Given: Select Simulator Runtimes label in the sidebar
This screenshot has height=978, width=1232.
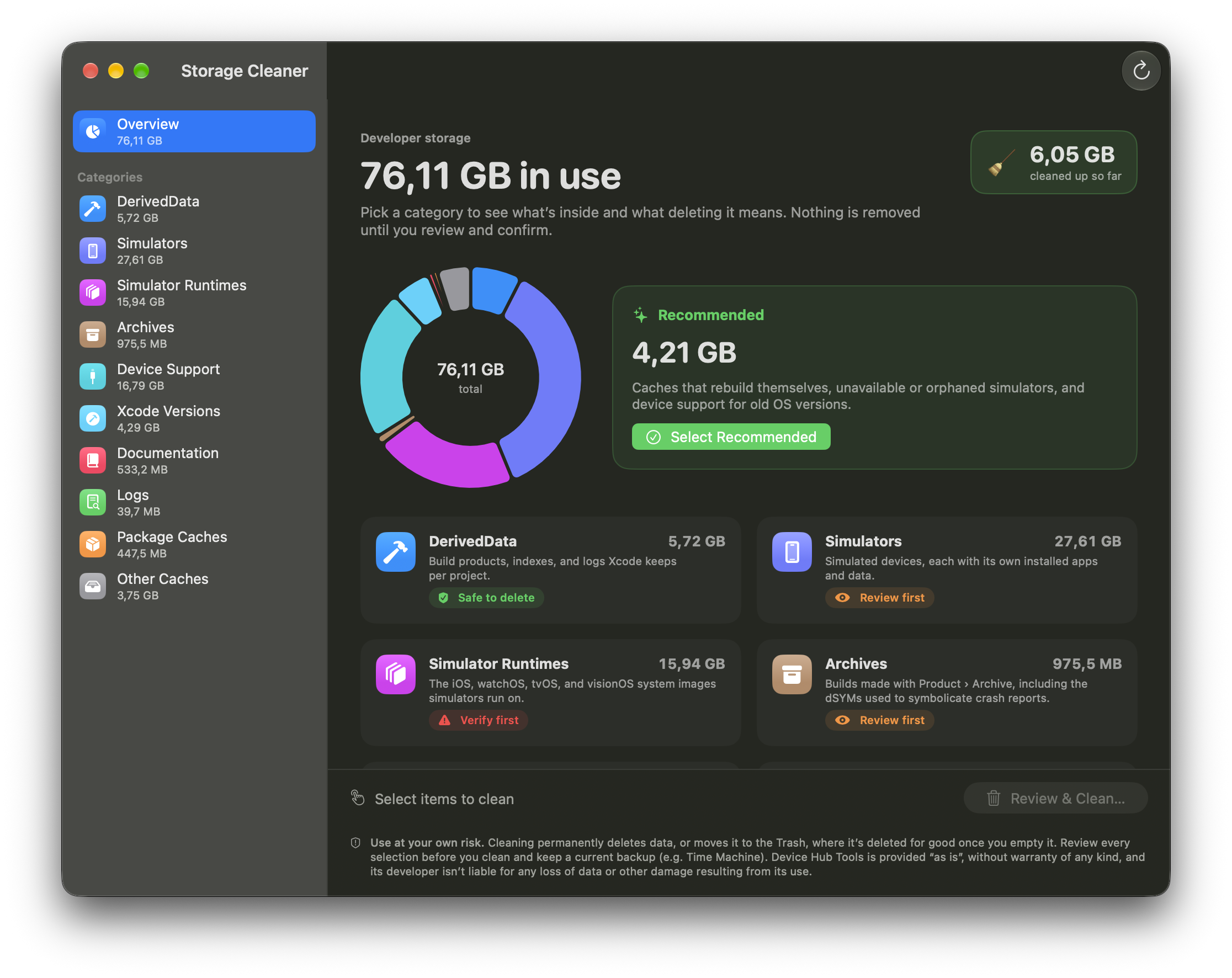Looking at the screenshot, I should 182,285.
